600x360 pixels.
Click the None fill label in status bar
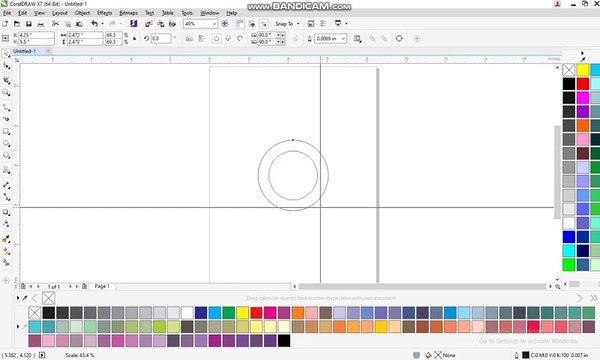point(449,355)
